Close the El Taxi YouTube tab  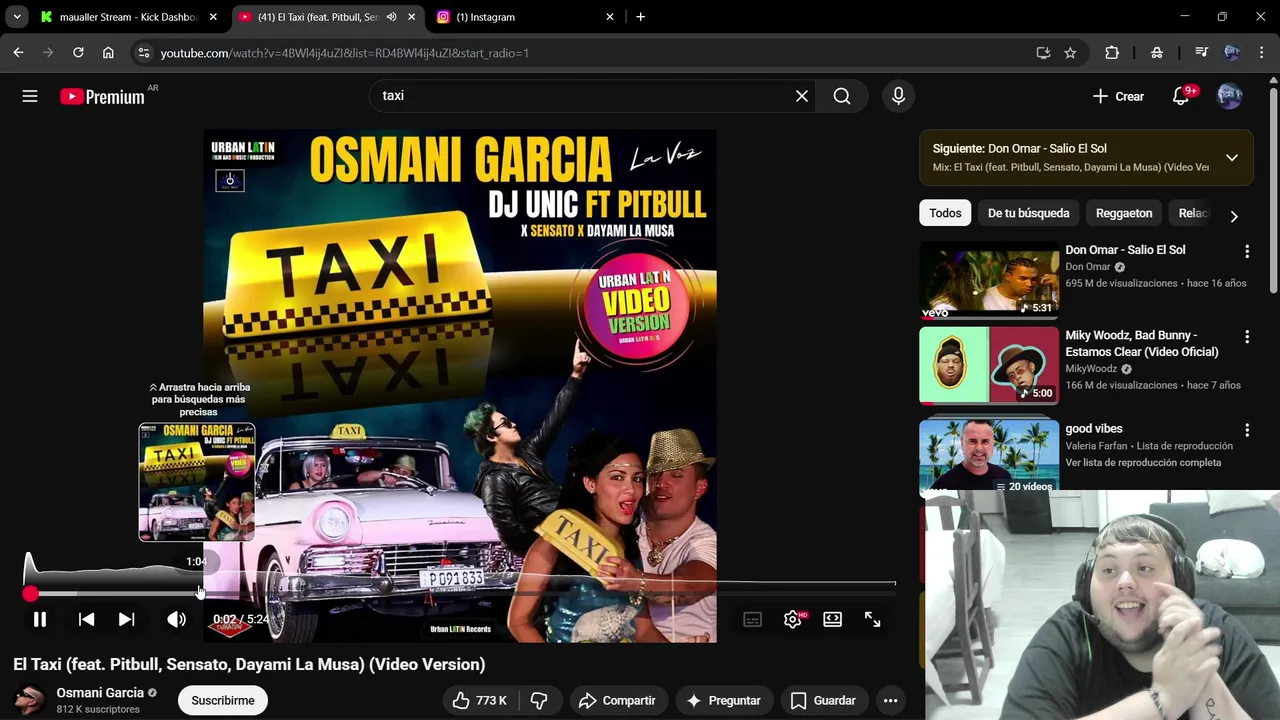[411, 17]
